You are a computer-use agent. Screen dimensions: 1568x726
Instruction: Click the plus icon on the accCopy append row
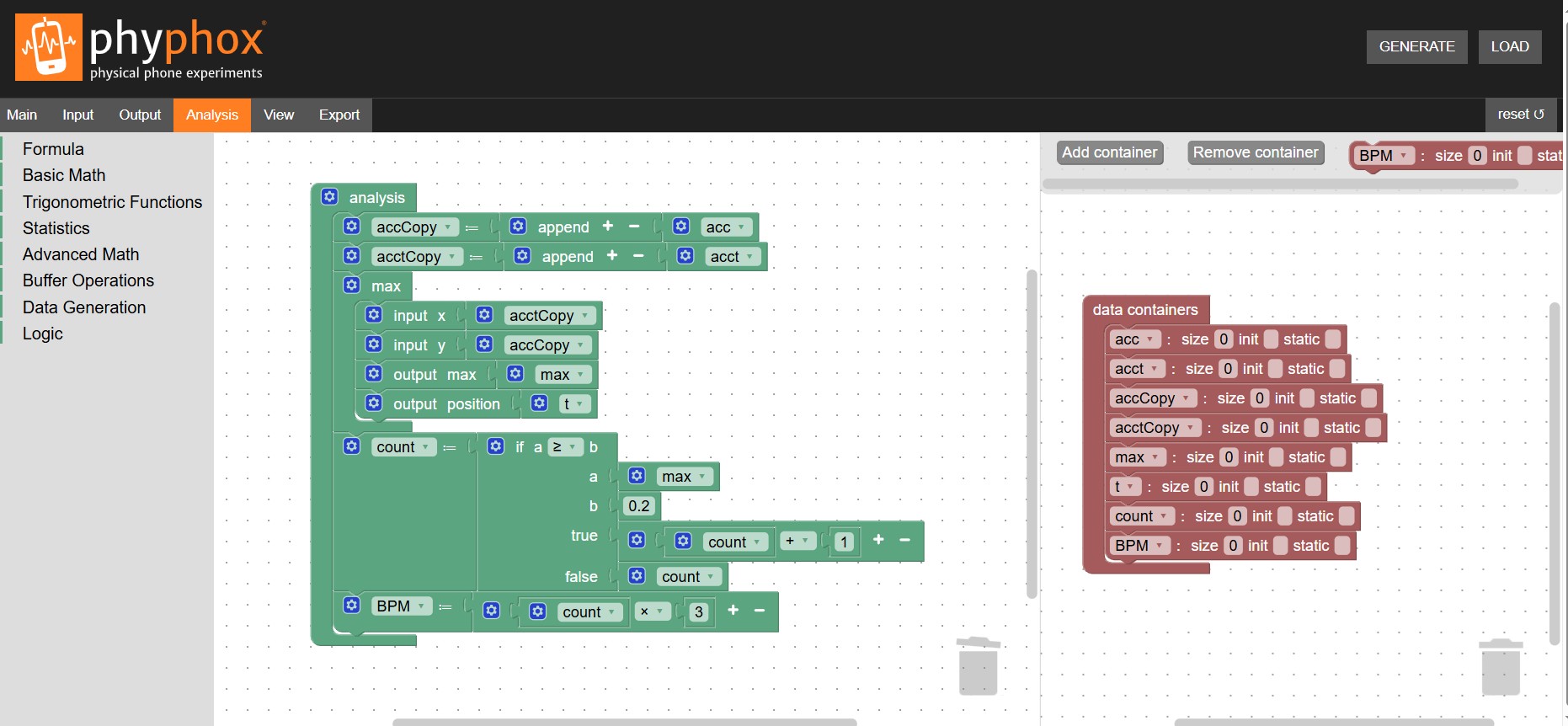(x=608, y=226)
